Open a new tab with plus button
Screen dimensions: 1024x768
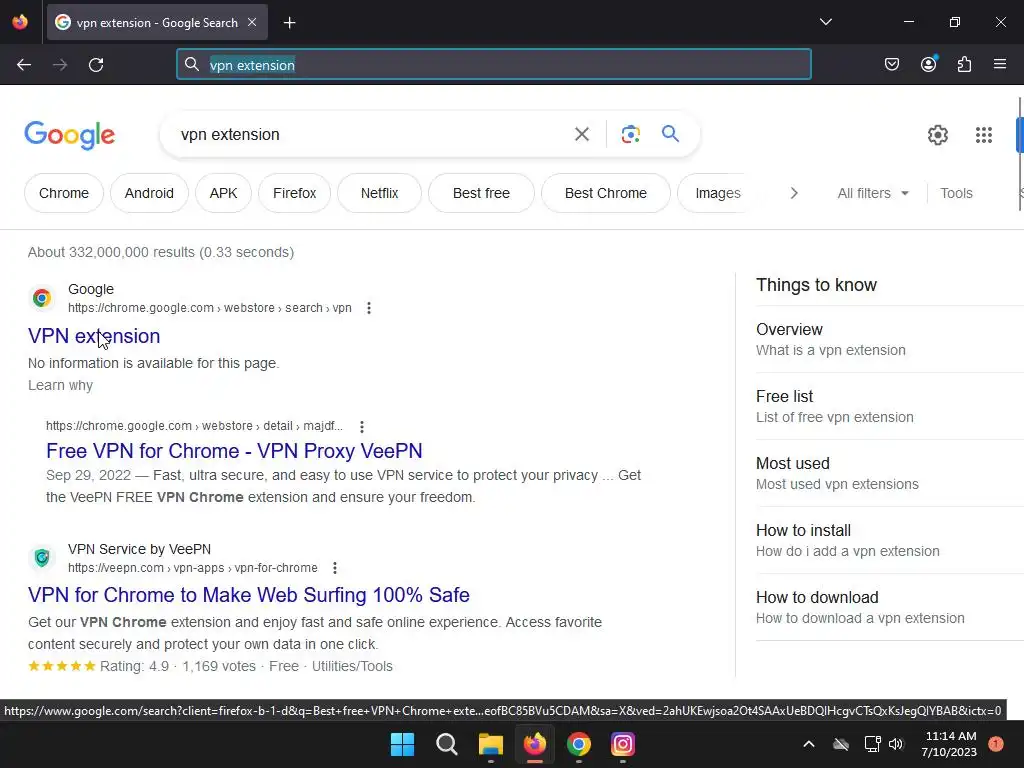click(x=289, y=23)
